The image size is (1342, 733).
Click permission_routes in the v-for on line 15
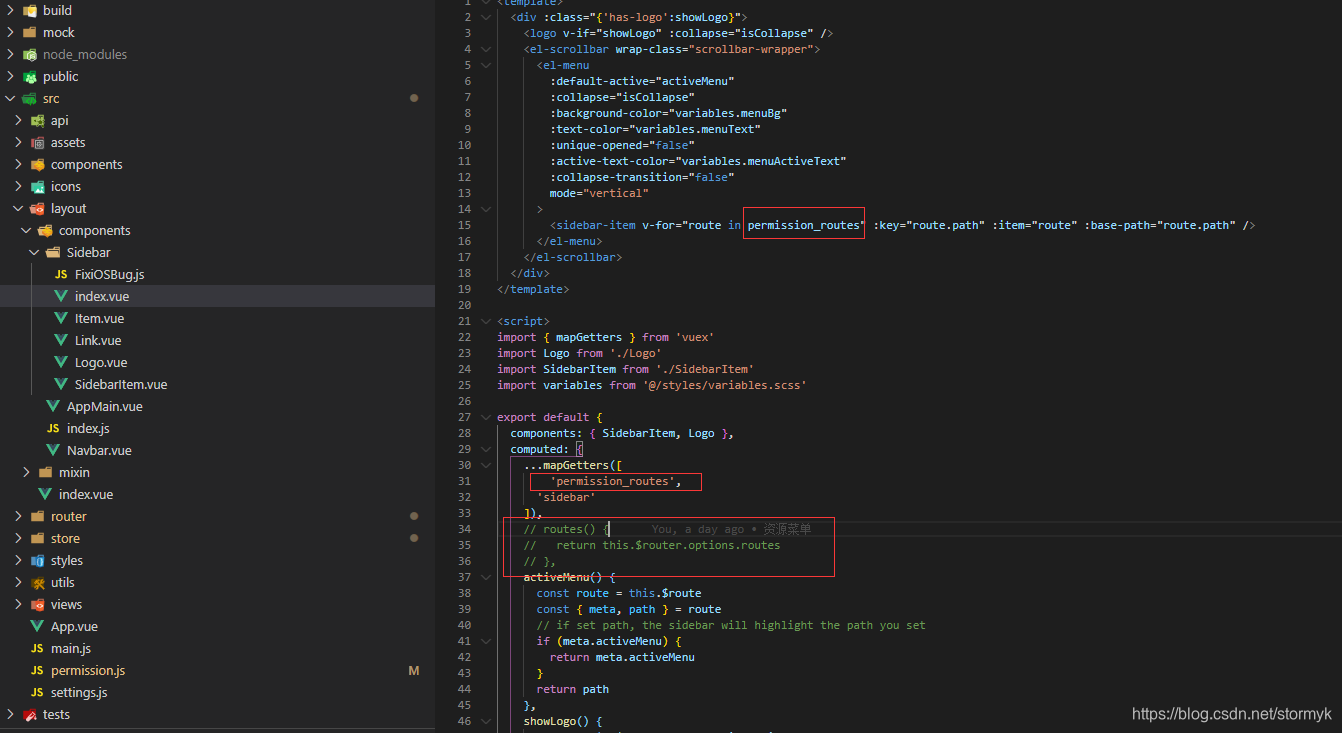[x=803, y=225]
